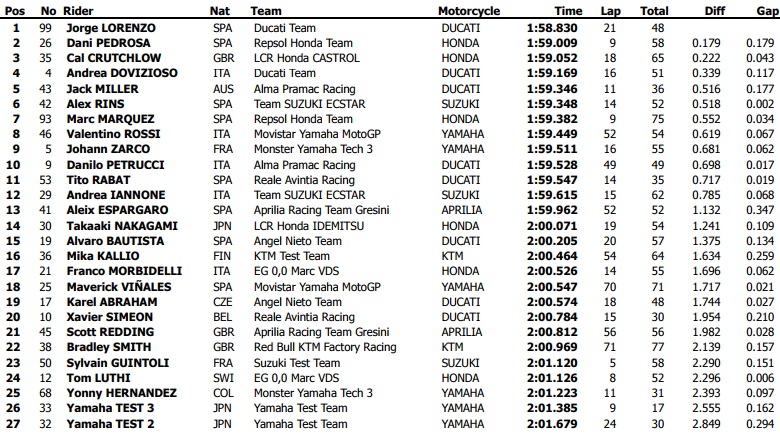The image size is (780, 434).
Task: Click the Rider column header
Action: (80, 11)
